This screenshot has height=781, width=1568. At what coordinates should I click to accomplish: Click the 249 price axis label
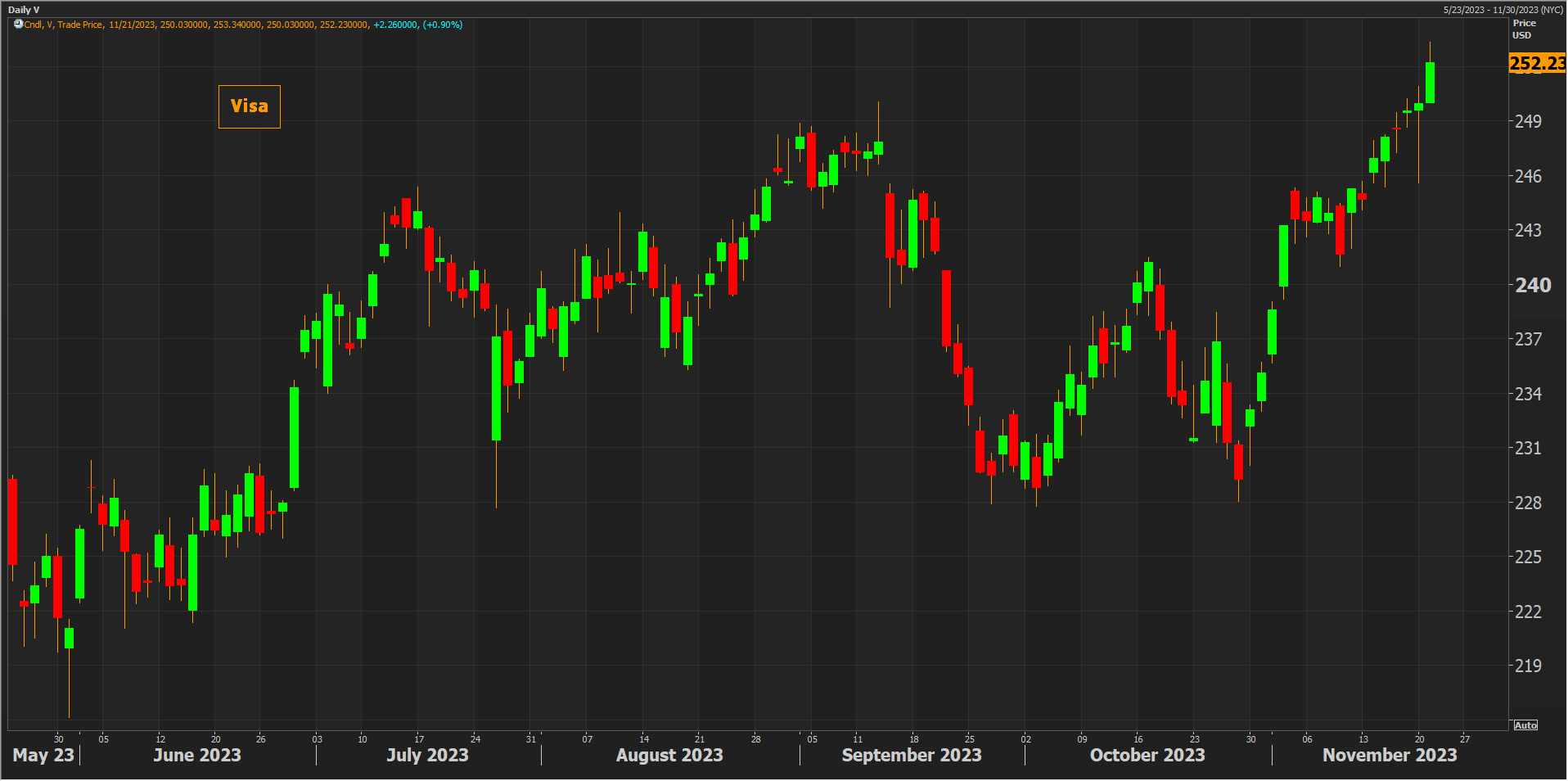pyautogui.click(x=1528, y=121)
